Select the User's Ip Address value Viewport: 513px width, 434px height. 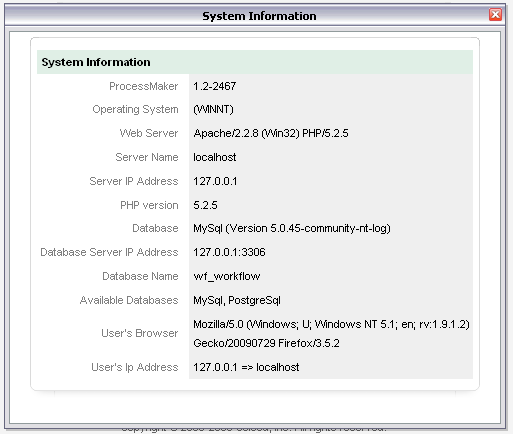[x=246, y=367]
